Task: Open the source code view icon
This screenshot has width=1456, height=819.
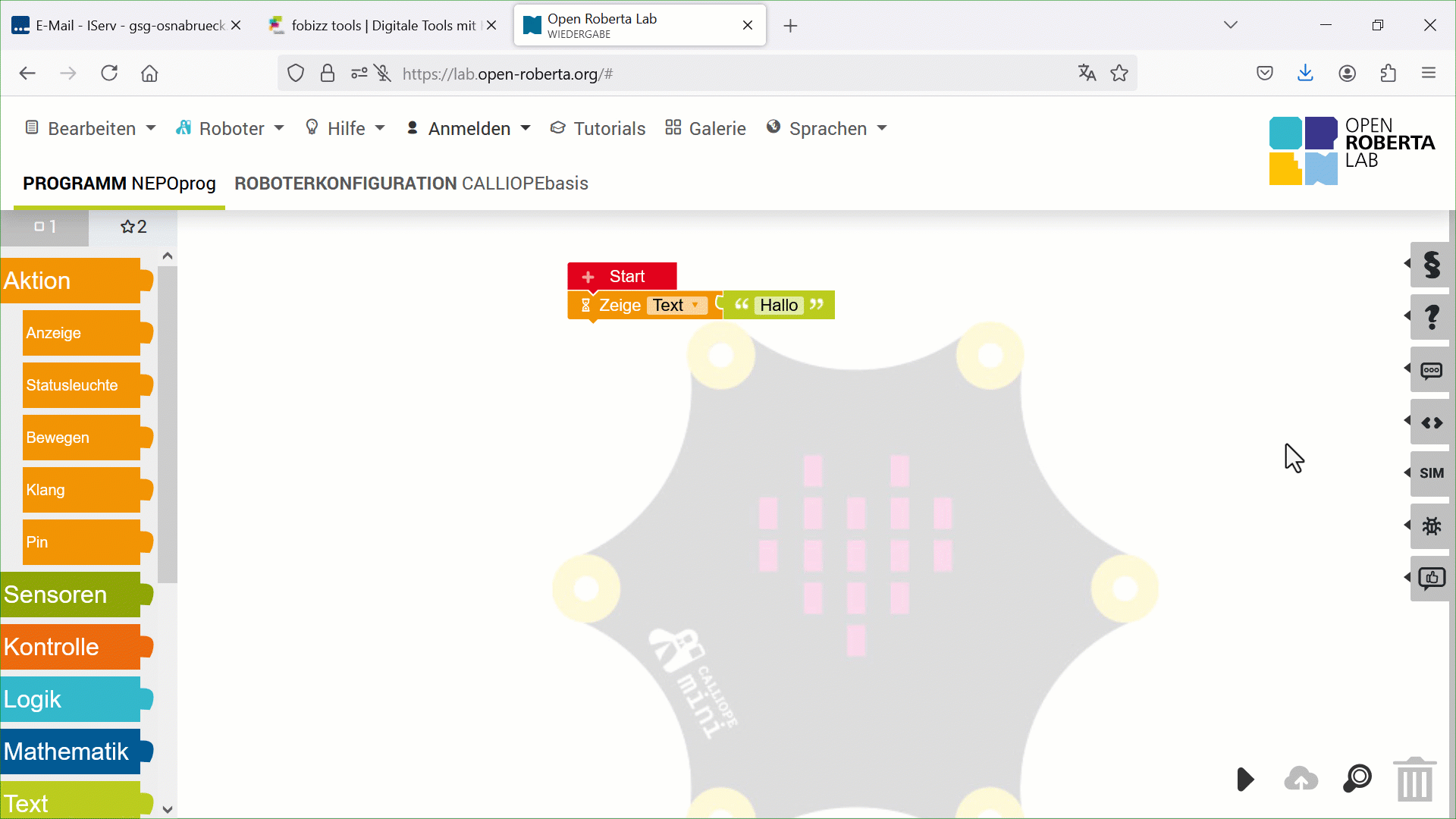Action: [x=1431, y=422]
